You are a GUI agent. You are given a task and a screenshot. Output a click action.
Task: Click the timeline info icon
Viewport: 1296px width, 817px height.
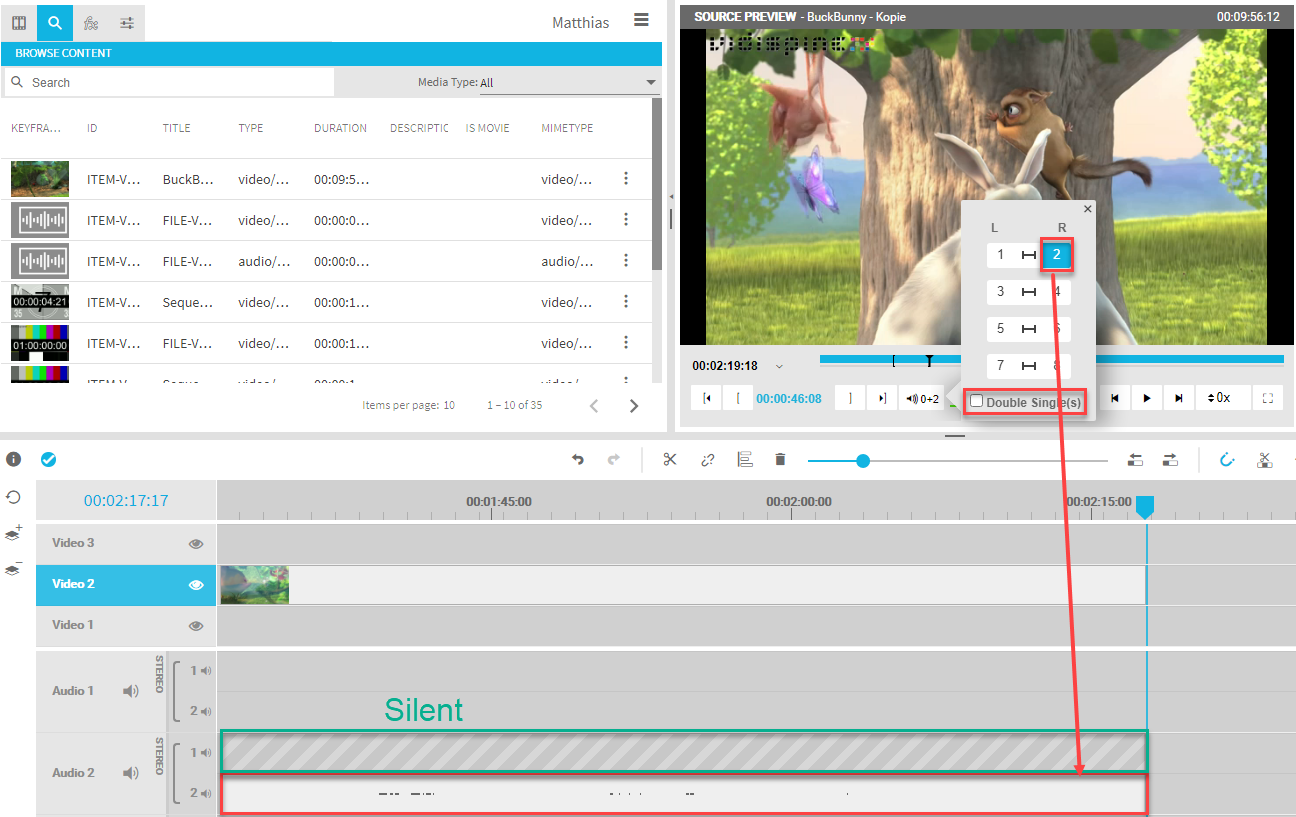(x=14, y=459)
